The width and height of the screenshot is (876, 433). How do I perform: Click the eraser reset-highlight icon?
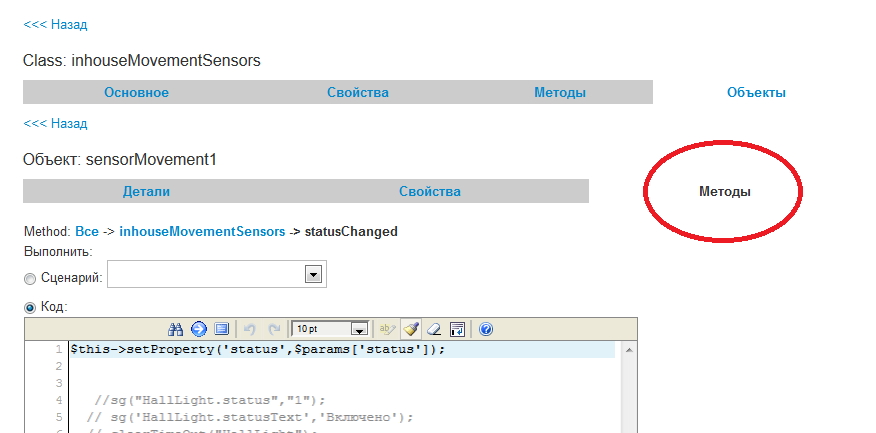pyautogui.click(x=434, y=329)
